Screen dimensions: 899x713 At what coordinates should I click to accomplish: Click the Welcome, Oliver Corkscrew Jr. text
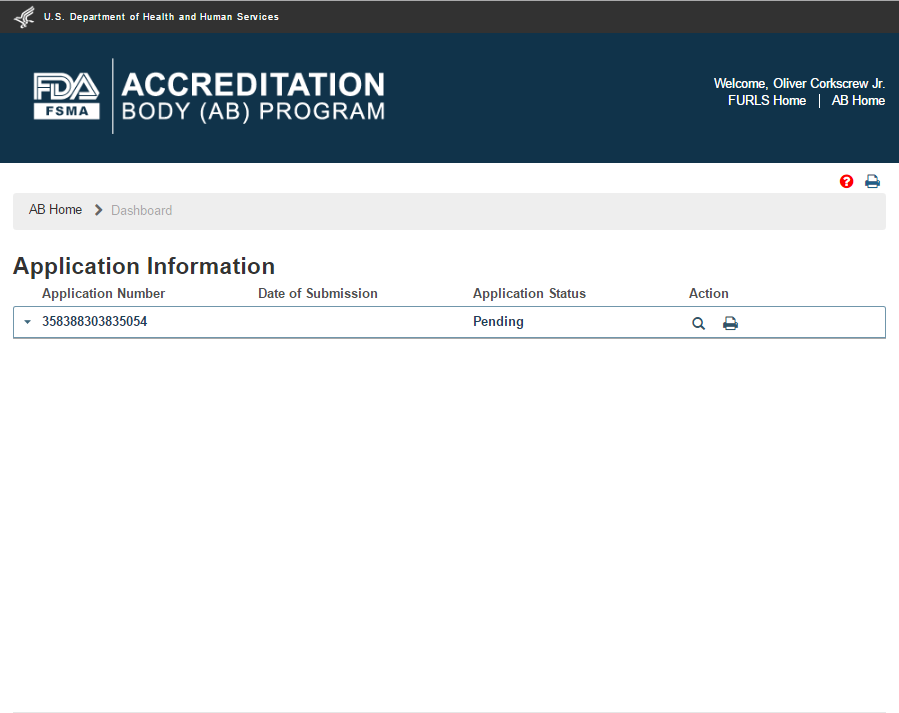(799, 83)
